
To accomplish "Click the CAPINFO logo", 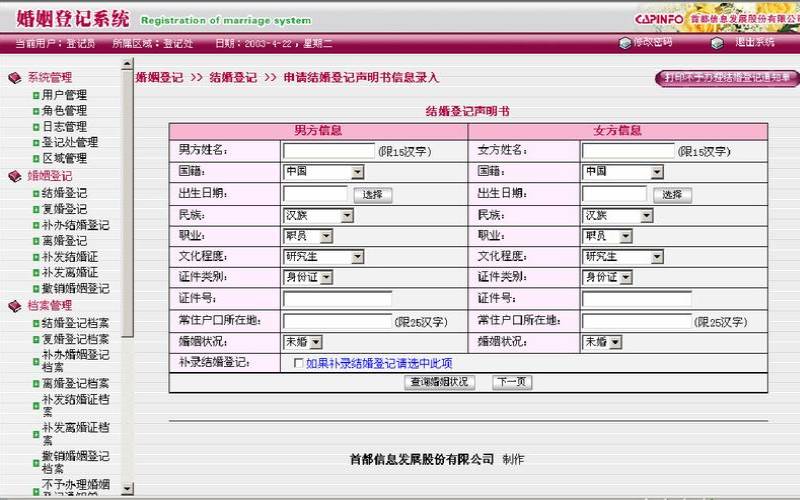I will pyautogui.click(x=659, y=19).
